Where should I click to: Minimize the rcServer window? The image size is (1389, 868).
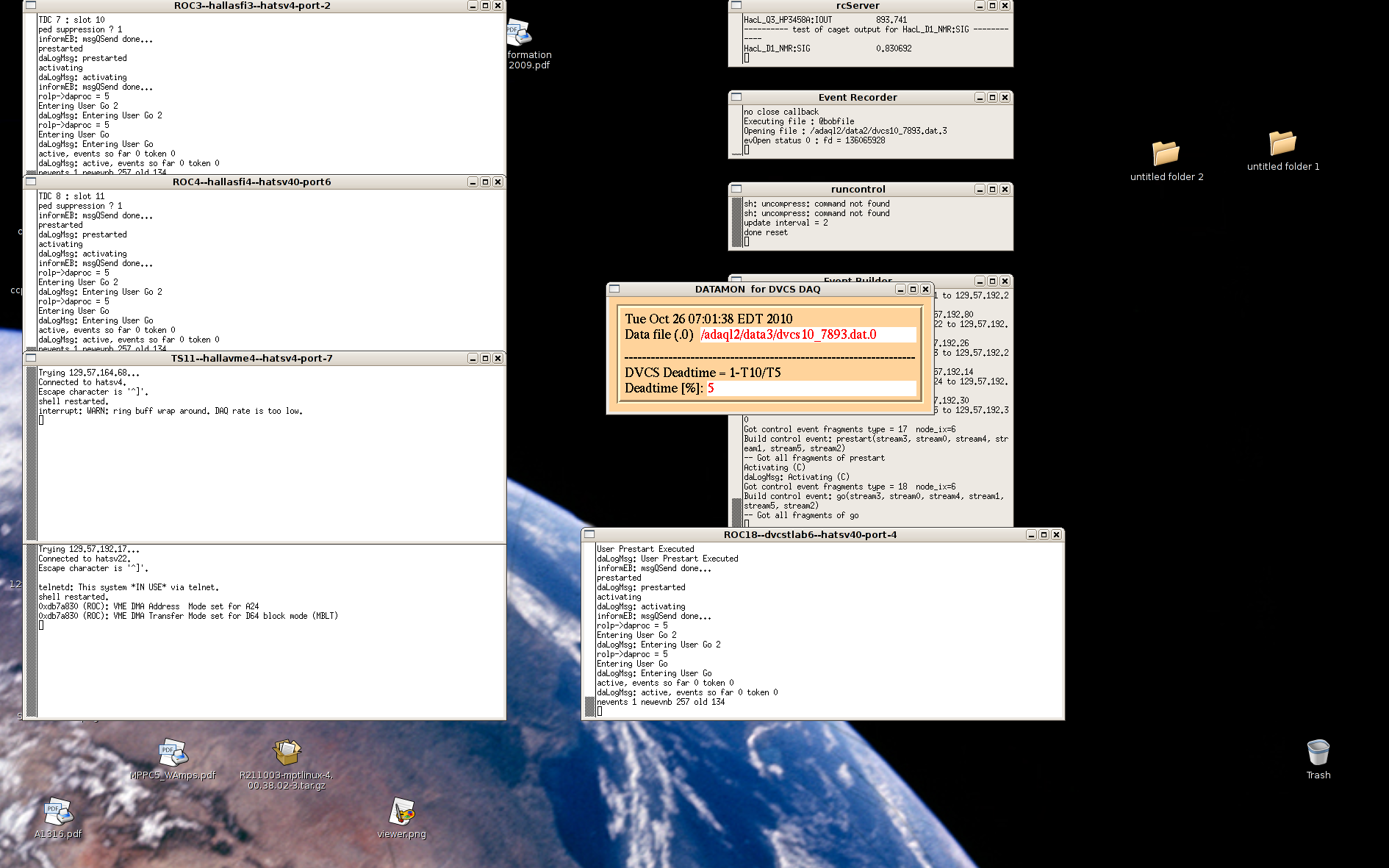(980, 6)
